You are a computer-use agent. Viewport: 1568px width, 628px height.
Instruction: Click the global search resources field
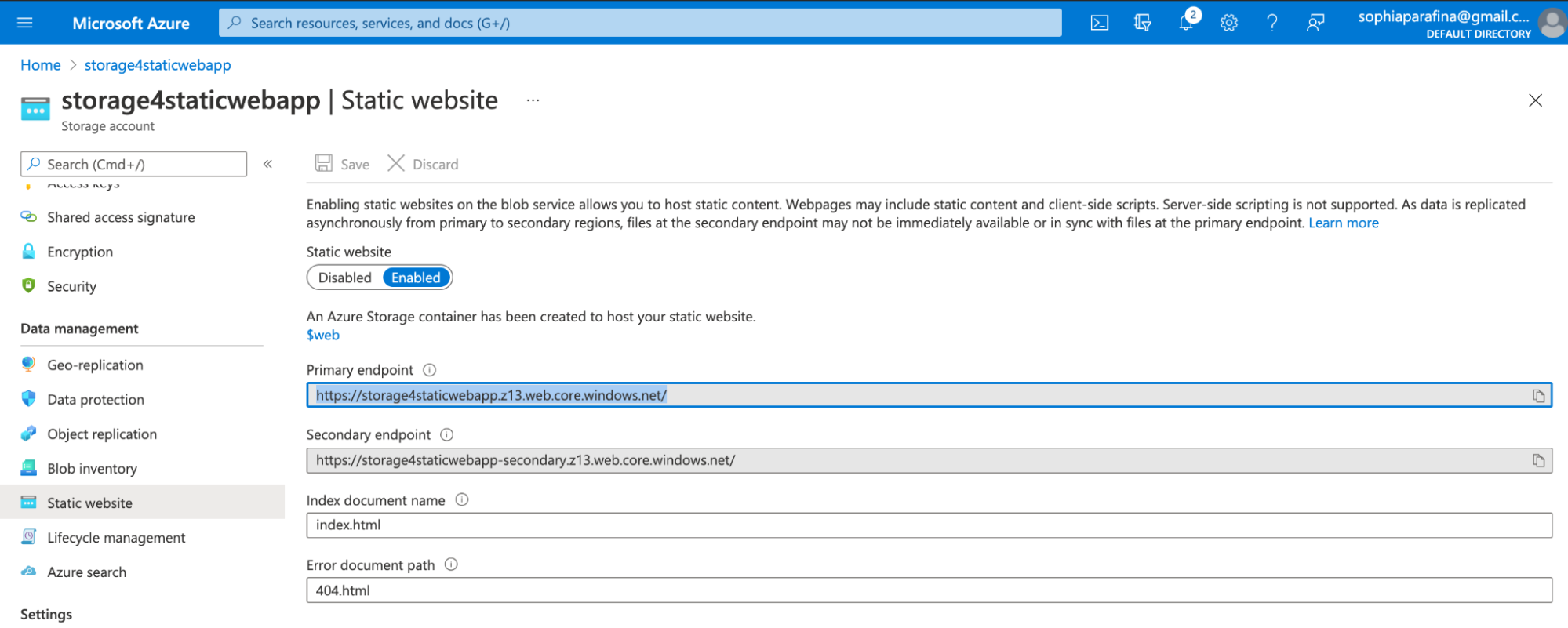point(640,23)
